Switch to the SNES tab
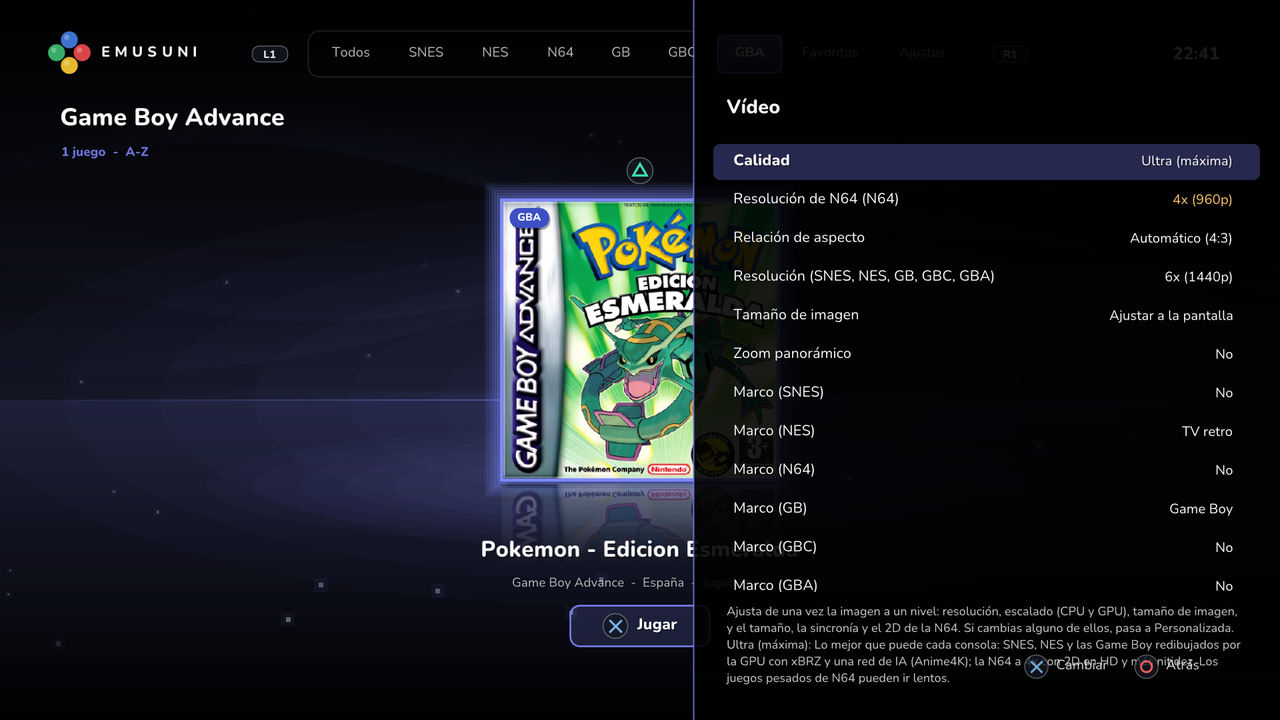The image size is (1280, 720). (x=426, y=53)
